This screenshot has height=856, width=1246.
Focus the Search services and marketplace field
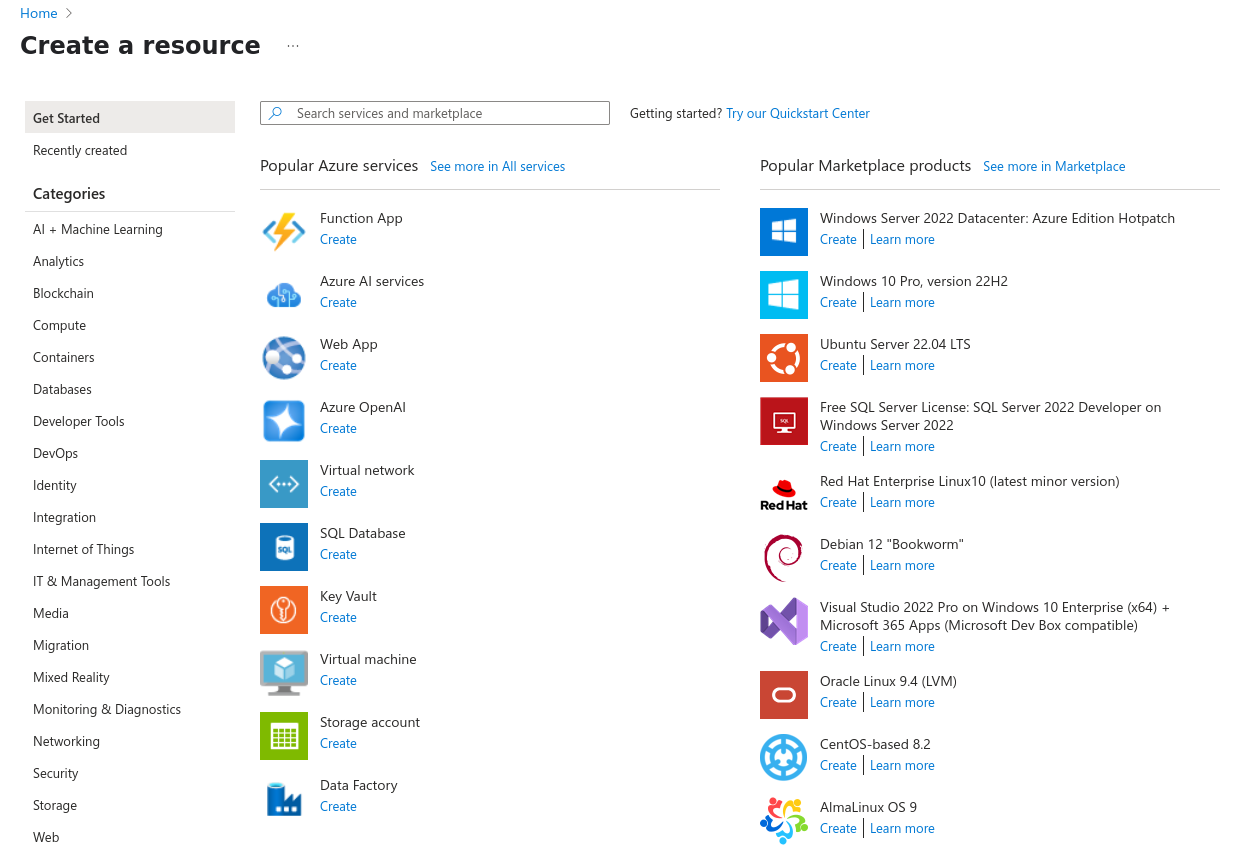coord(445,114)
